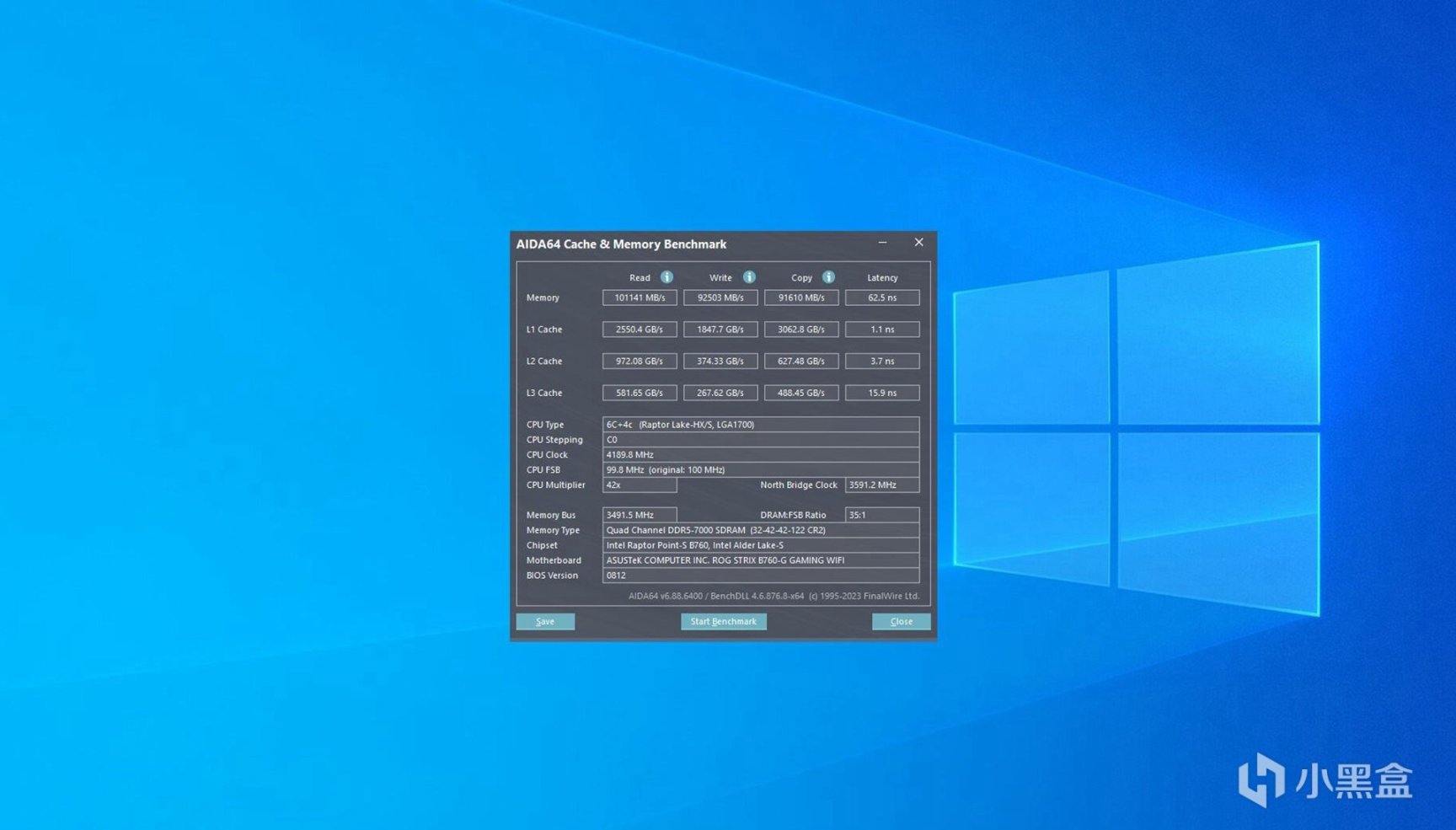Click the info icon next to Write
Image resolution: width=1456 pixels, height=830 pixels.
click(749, 277)
